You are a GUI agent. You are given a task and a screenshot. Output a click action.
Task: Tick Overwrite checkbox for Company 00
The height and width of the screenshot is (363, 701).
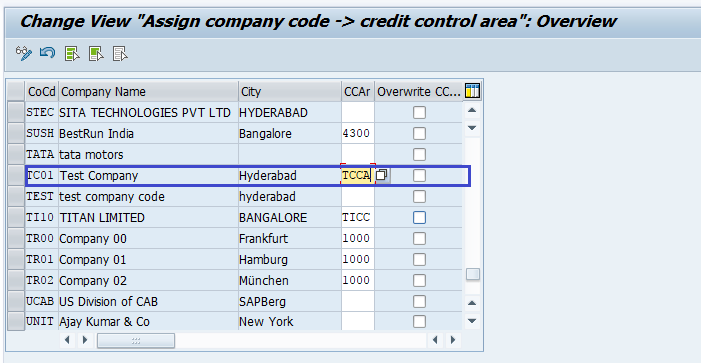pos(419,239)
